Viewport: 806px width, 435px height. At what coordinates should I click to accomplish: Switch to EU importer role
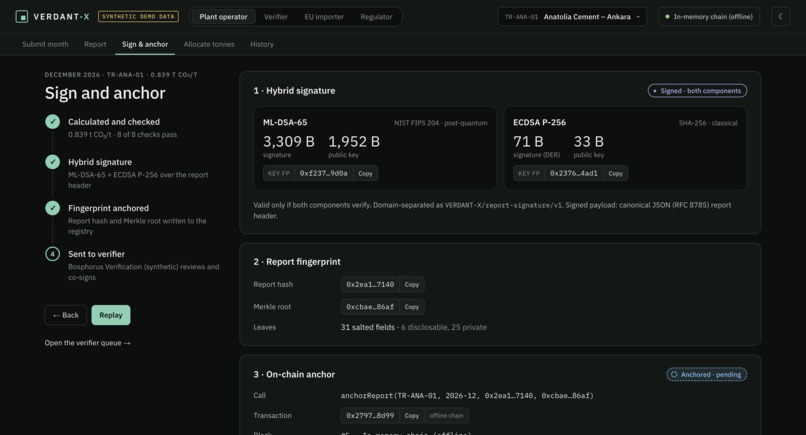(x=324, y=16)
